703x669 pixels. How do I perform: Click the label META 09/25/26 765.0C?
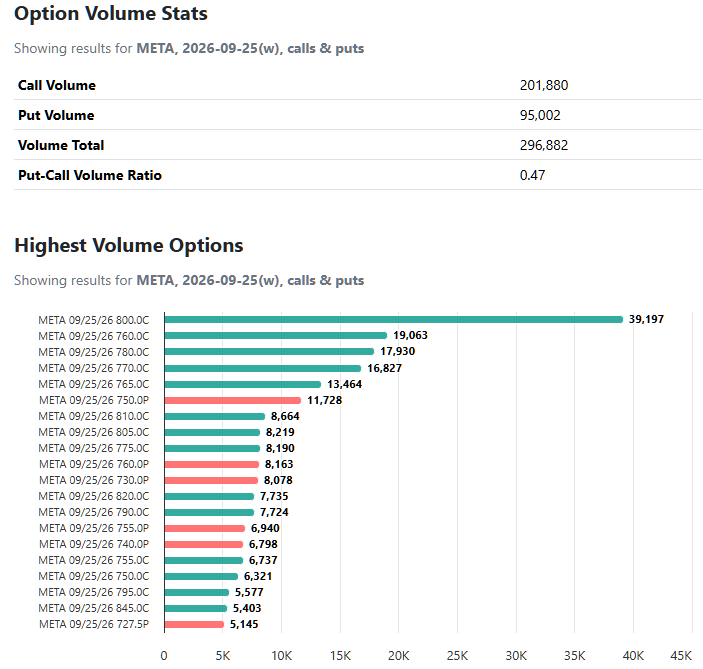94,384
